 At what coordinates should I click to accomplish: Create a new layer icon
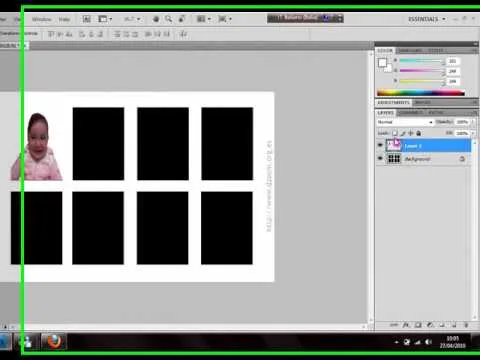click(x=454, y=325)
